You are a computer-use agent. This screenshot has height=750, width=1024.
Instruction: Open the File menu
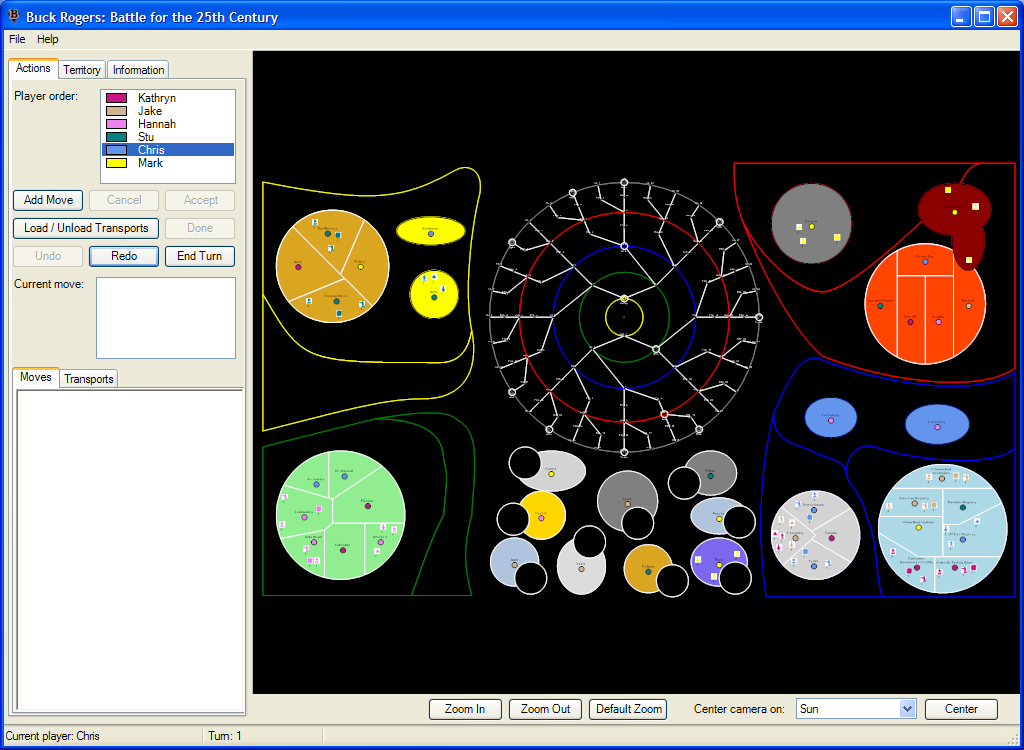[x=17, y=39]
